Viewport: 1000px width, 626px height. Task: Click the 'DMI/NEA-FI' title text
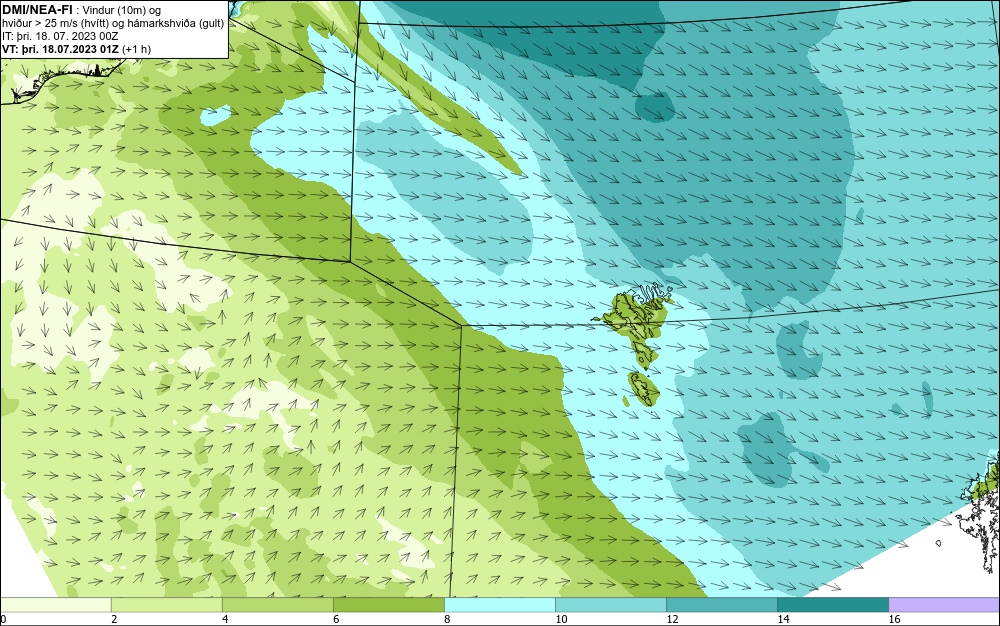37,10
